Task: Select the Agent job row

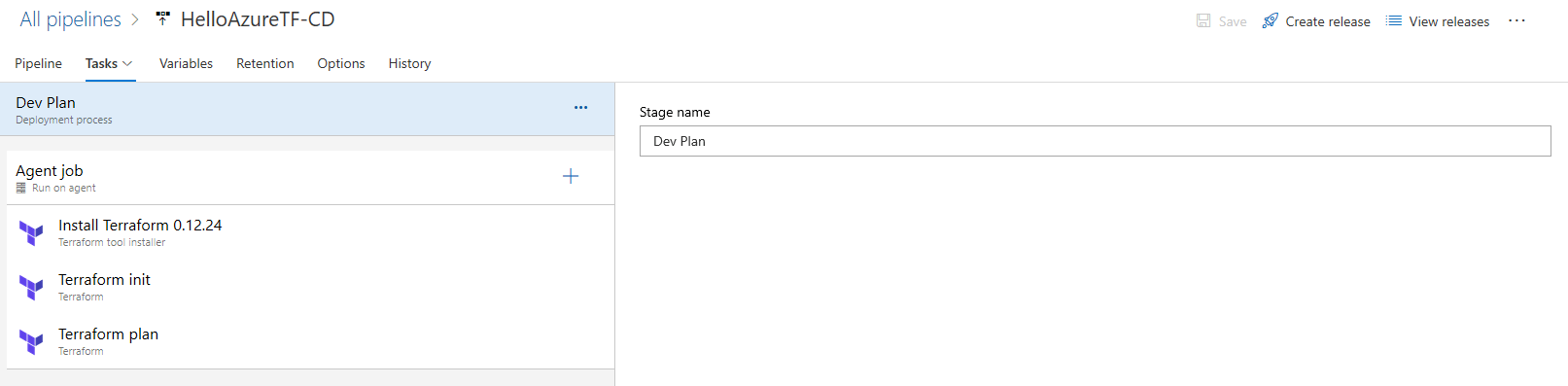Action: point(310,177)
